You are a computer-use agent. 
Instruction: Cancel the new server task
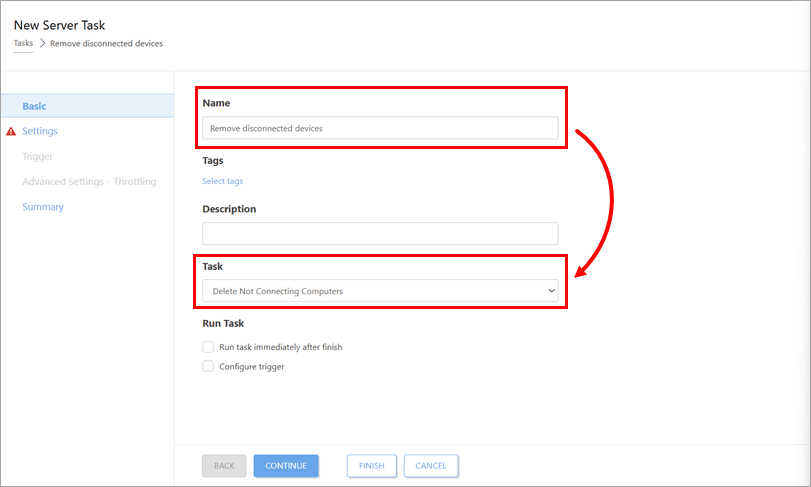click(x=431, y=466)
